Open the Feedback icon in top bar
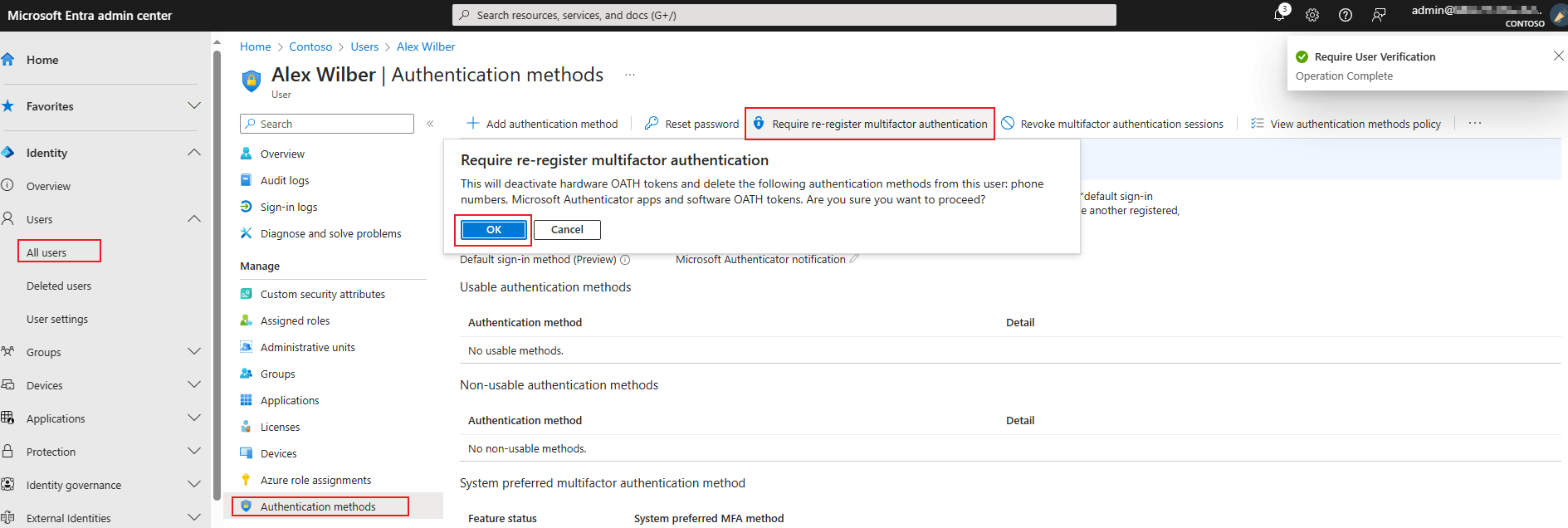The width and height of the screenshot is (1568, 528). pos(1379,15)
